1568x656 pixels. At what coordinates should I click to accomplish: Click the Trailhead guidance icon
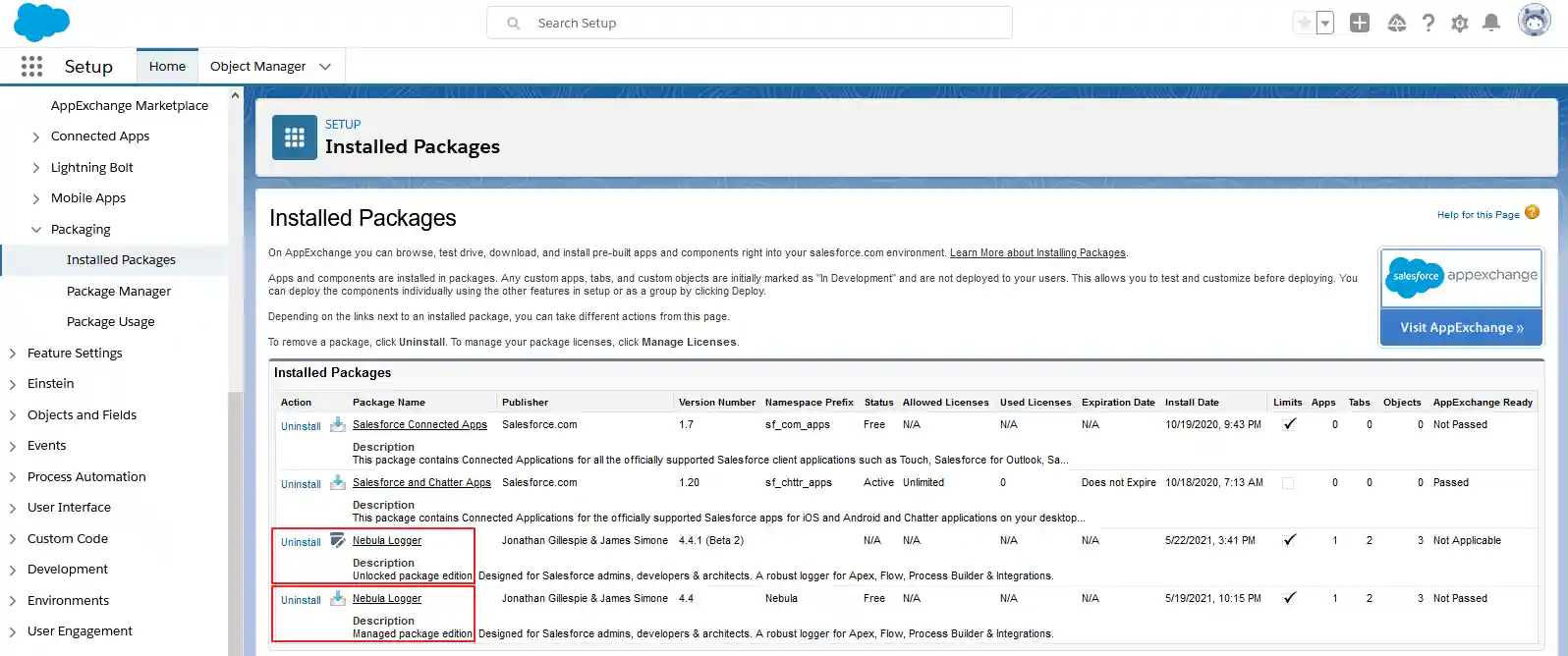1396,23
